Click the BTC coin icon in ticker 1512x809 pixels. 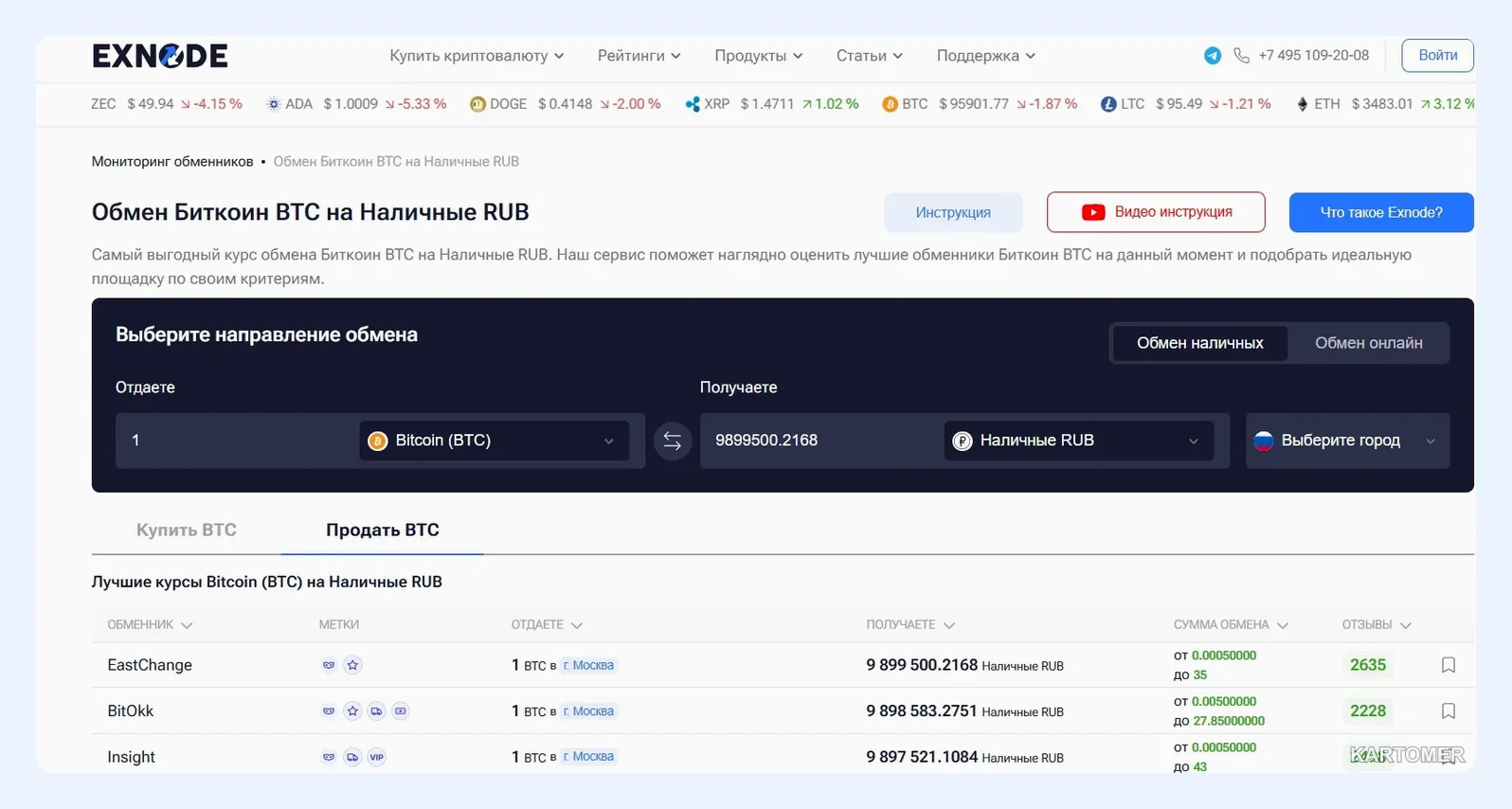tap(890, 104)
